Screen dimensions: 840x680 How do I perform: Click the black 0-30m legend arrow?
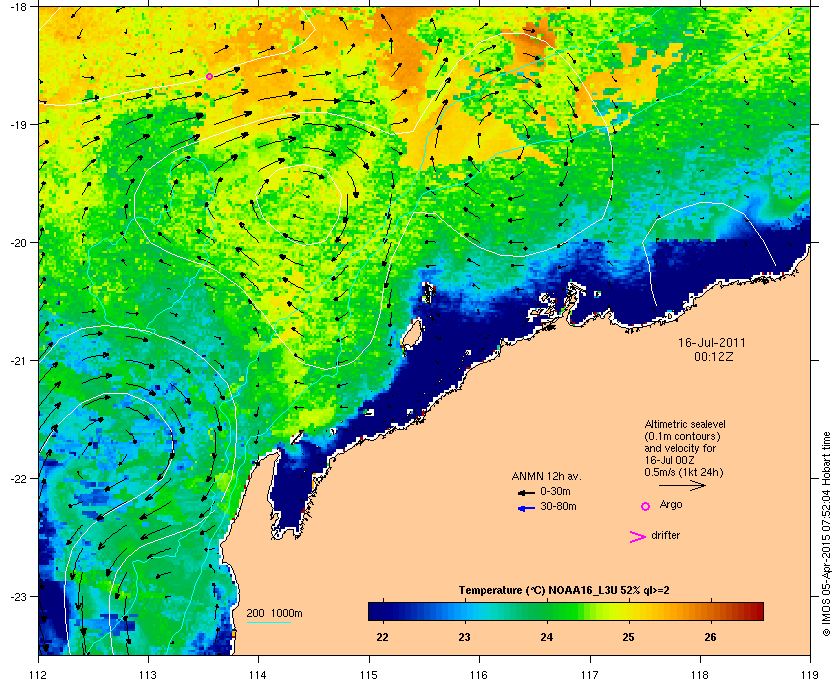[x=526, y=492]
